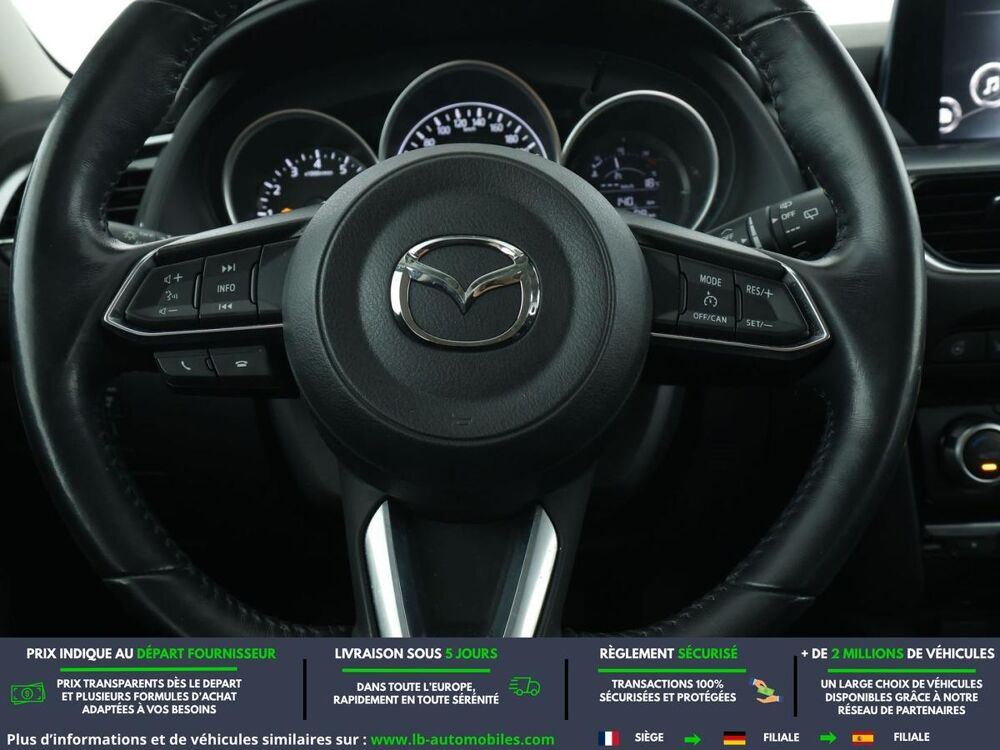Click 'RÈGLEMENT SÉCURISÉ' heading
The image size is (1000, 750).
[668, 654]
